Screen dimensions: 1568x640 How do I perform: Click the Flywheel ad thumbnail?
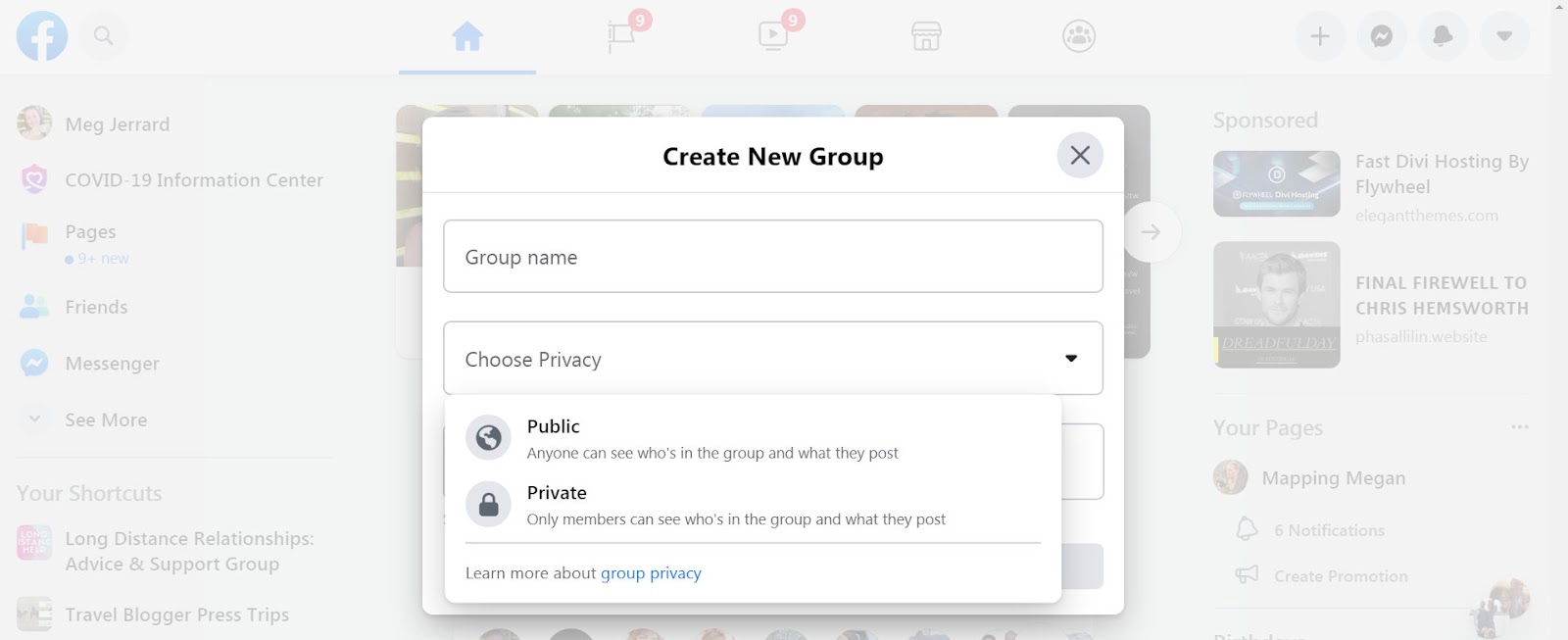[x=1277, y=183]
